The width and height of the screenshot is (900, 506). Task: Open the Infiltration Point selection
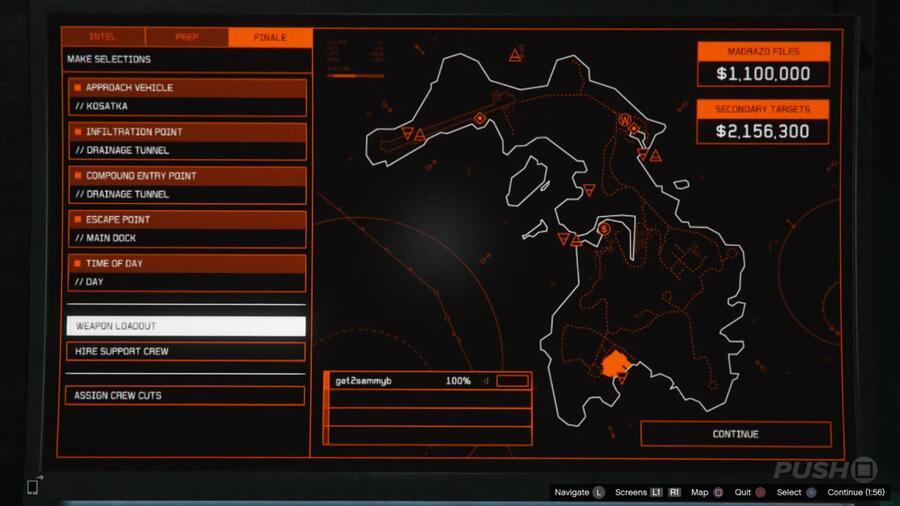click(x=187, y=141)
